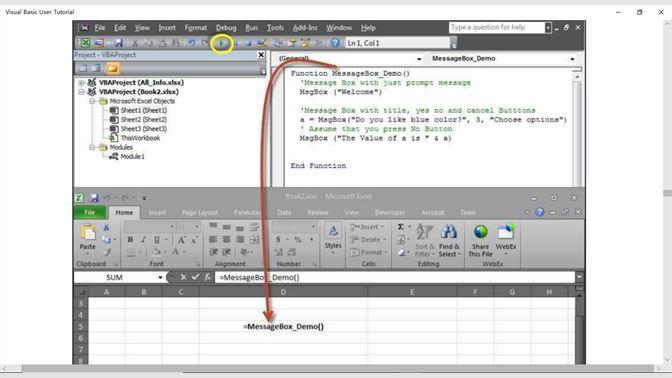
Task: Open the (General) object dropdown
Action: click(x=419, y=59)
